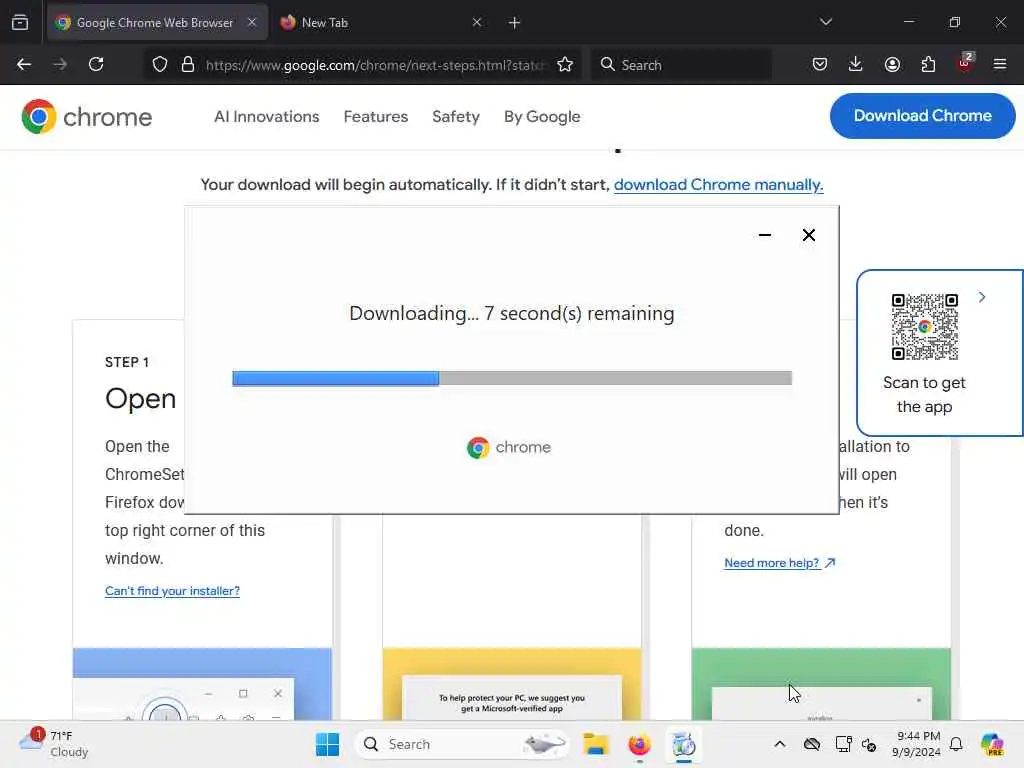Focus the Firefox Search box
Viewport: 1024px width, 768px height.
coord(681,65)
